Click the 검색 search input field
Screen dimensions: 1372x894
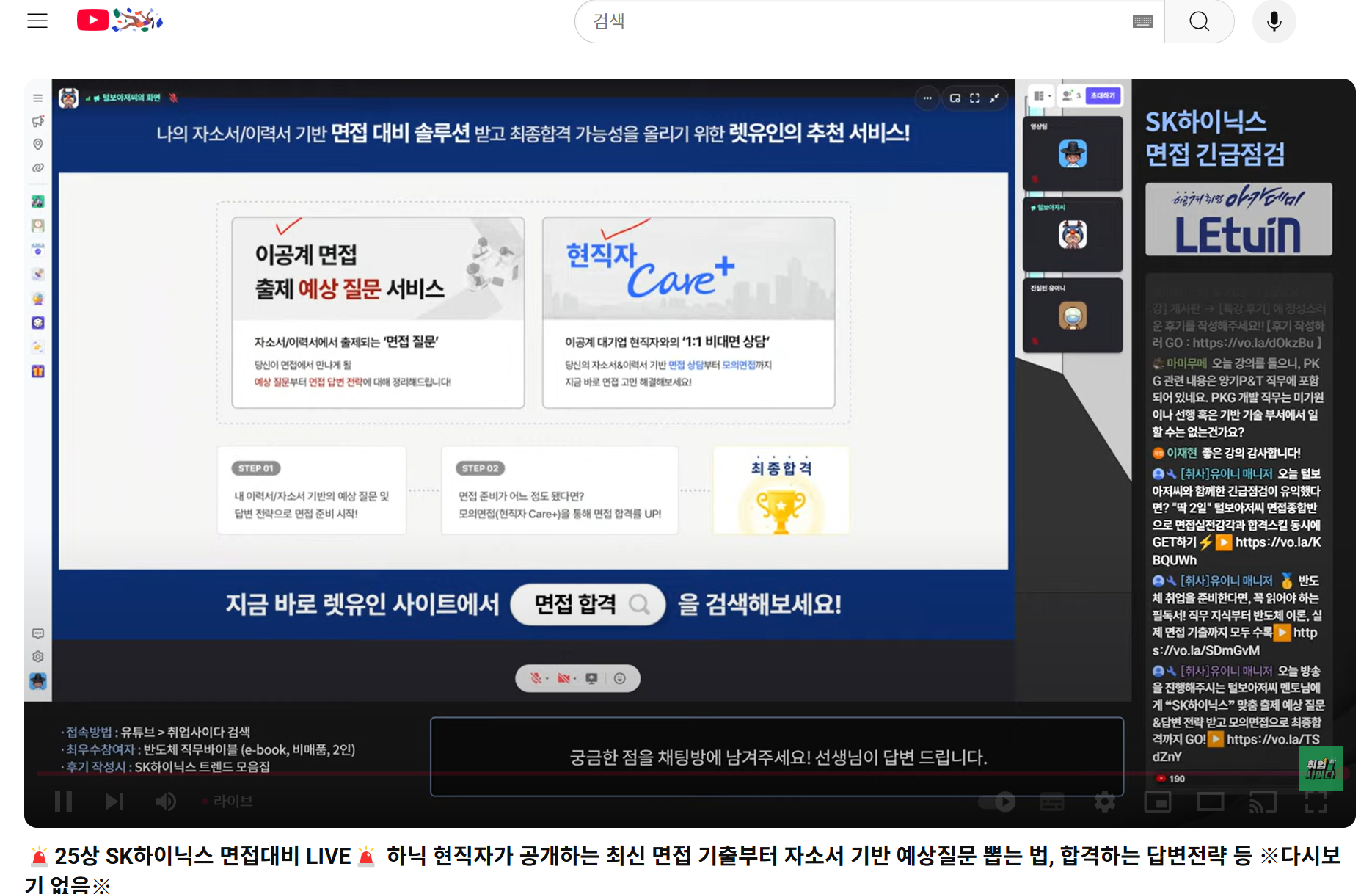pyautogui.click(x=851, y=21)
